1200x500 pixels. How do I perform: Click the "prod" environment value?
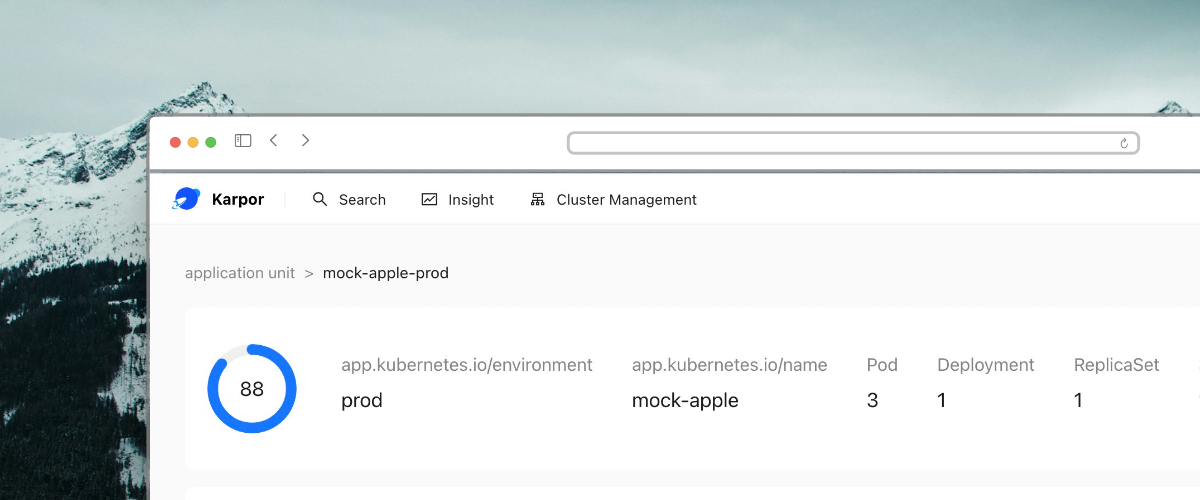pyautogui.click(x=362, y=401)
